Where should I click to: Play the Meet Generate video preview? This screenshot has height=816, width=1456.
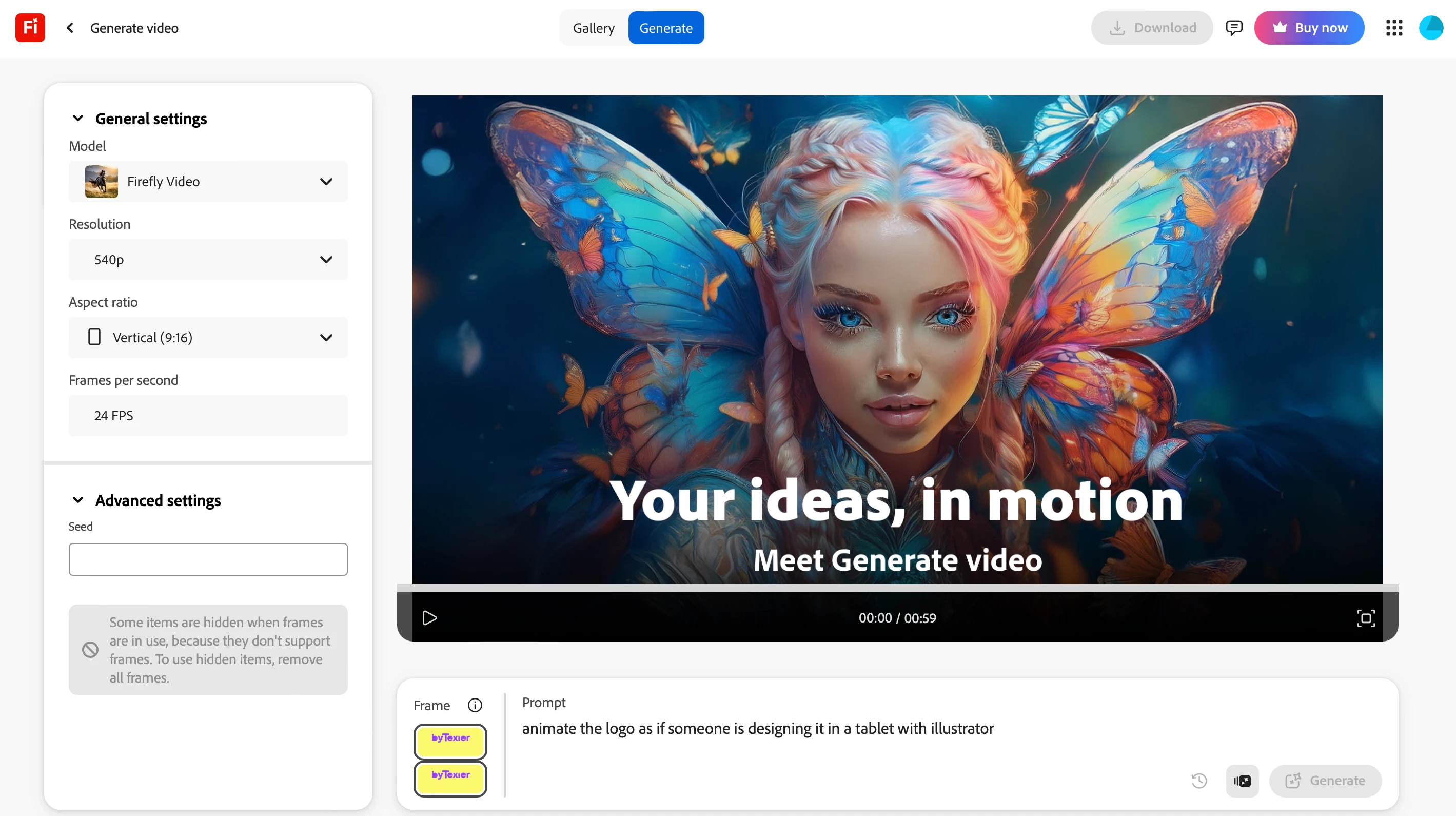click(429, 618)
